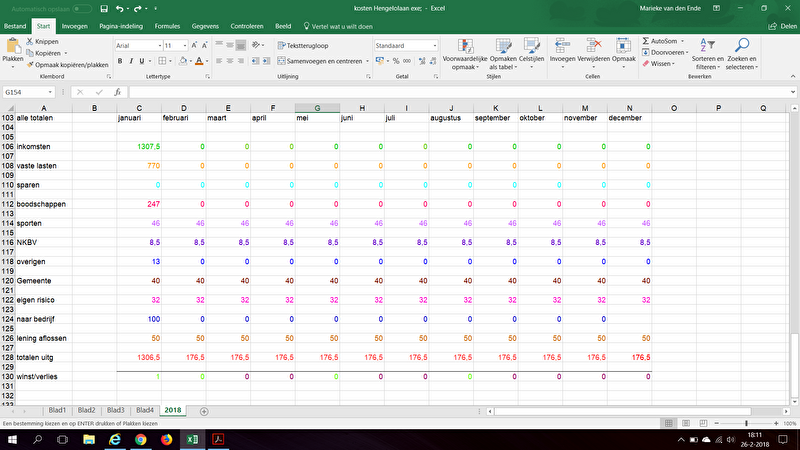Click Samenvoegen en centreren button
Image resolution: width=800 pixels, height=450 pixels.
pos(320,61)
